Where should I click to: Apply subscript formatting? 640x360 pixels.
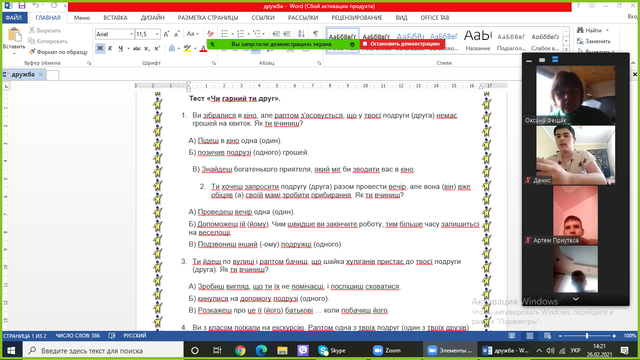(x=147, y=49)
